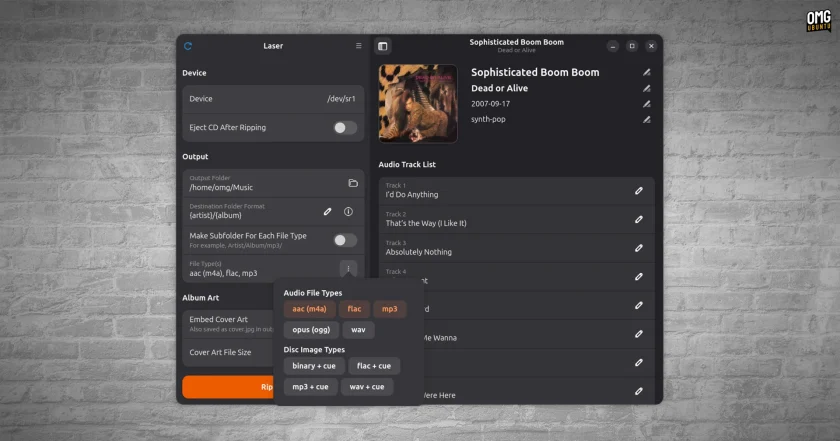Viewport: 840px width, 441px height.
Task: Select wav + cue disc image type
Action: (x=367, y=387)
